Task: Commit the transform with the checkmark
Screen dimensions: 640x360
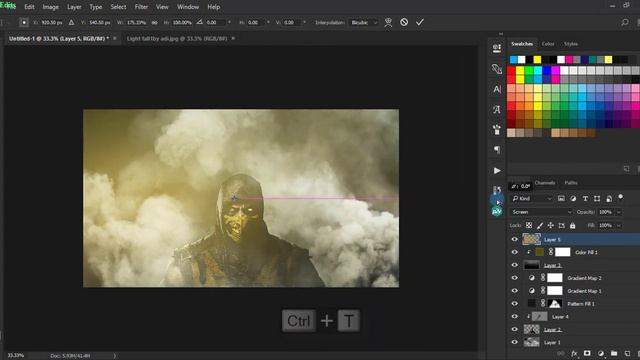Action: tap(420, 22)
